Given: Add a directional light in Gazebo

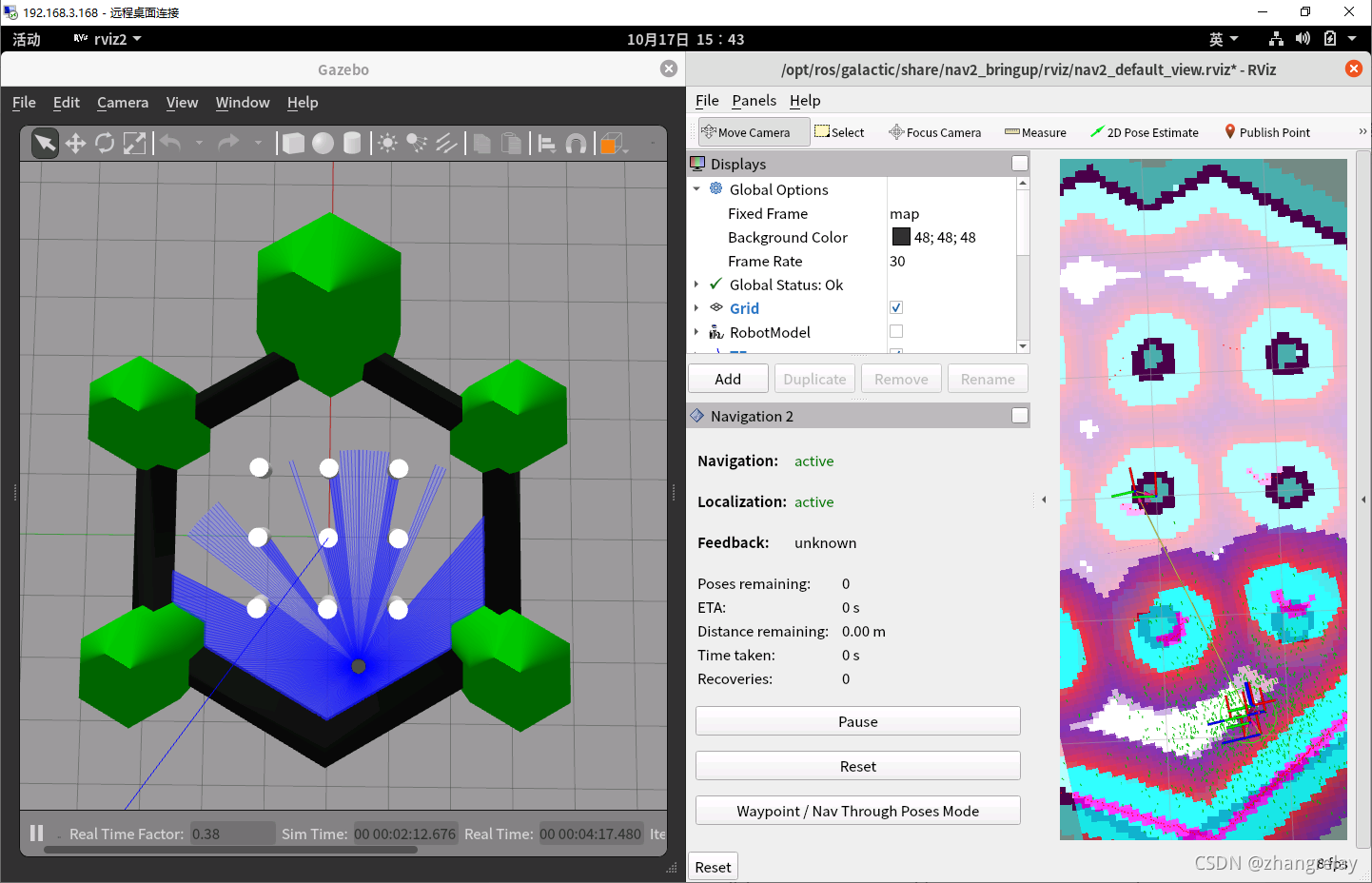Looking at the screenshot, I should pyautogui.click(x=446, y=143).
